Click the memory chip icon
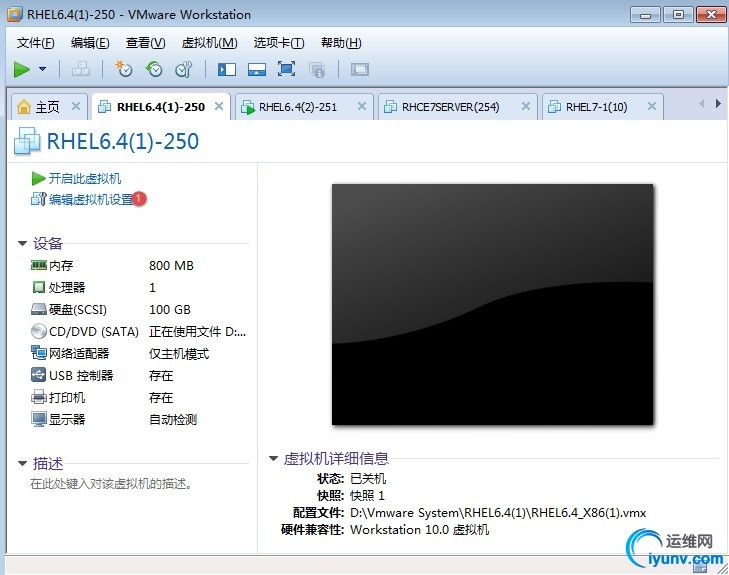The height and width of the screenshot is (575, 729). point(39,265)
